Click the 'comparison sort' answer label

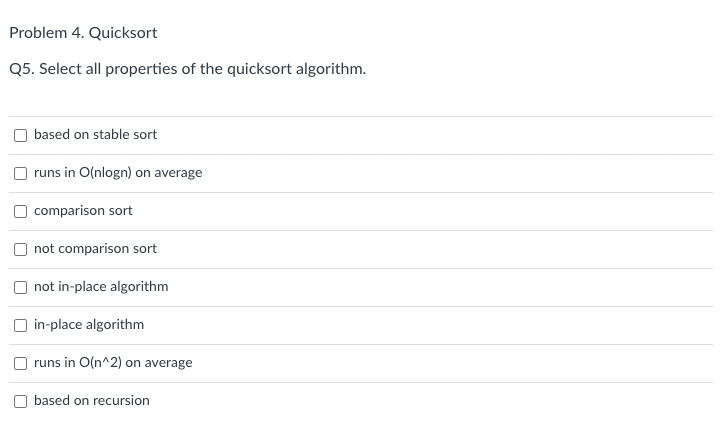[83, 210]
